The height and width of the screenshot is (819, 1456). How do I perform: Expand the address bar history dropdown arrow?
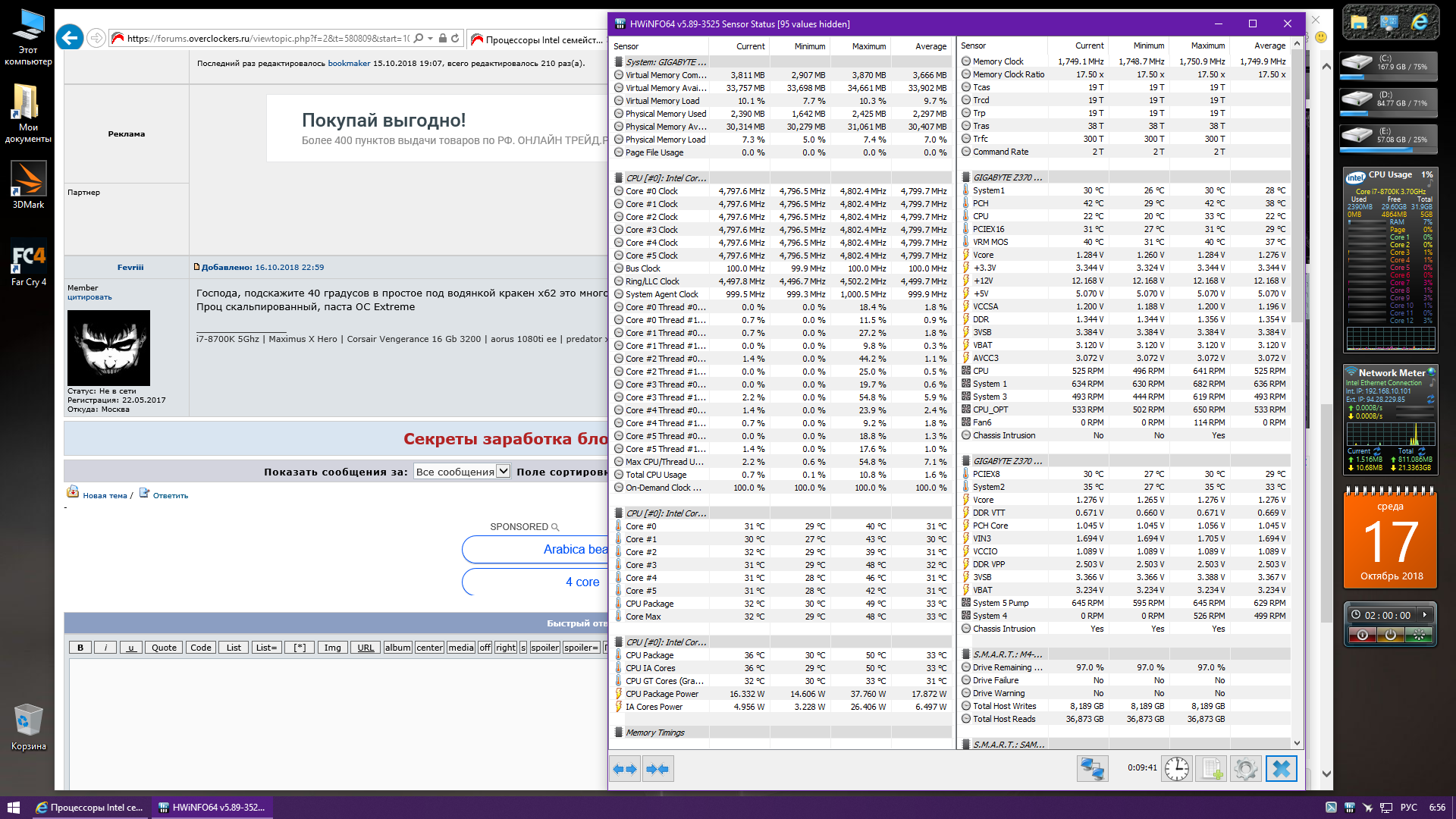click(431, 38)
